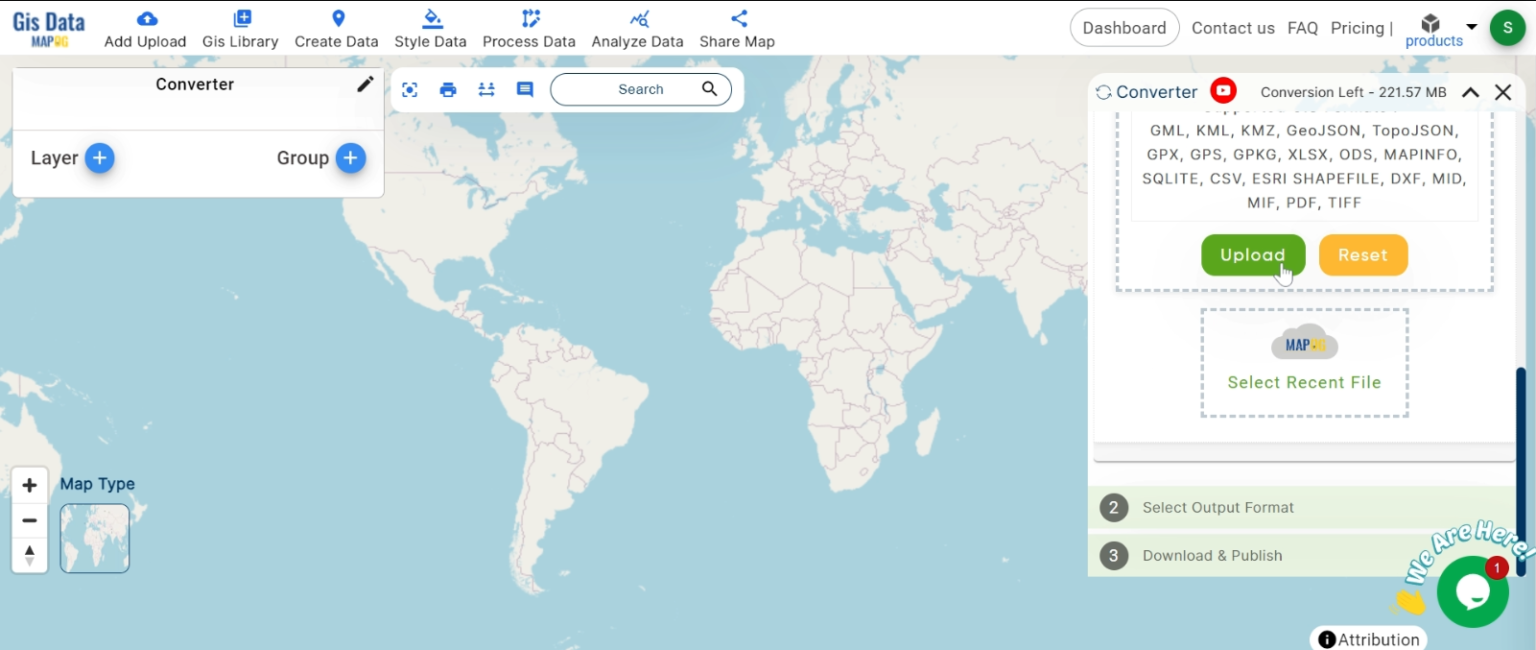
Task: Open the comment tool icon
Action: (x=524, y=89)
